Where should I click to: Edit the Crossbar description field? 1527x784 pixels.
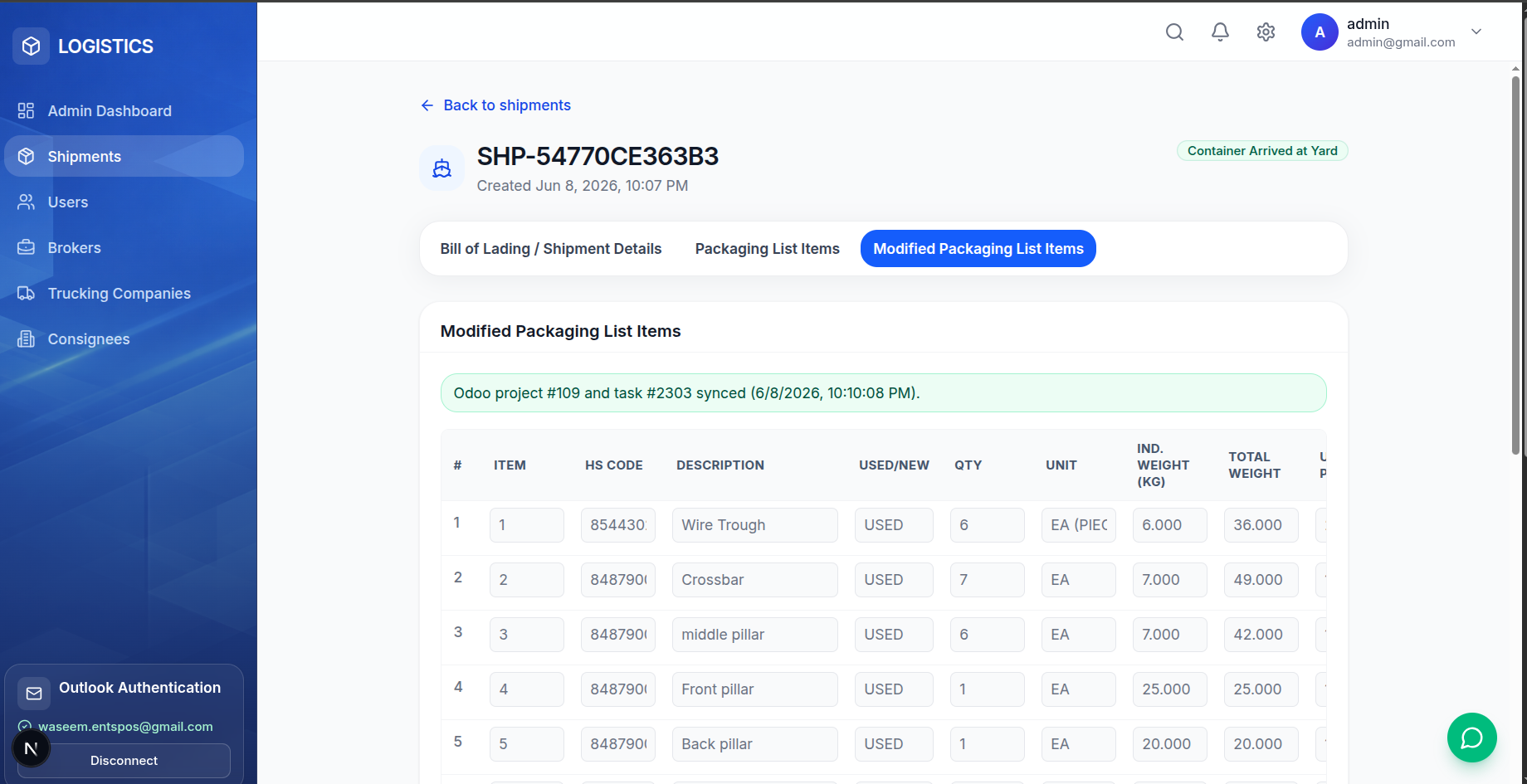[x=755, y=580]
